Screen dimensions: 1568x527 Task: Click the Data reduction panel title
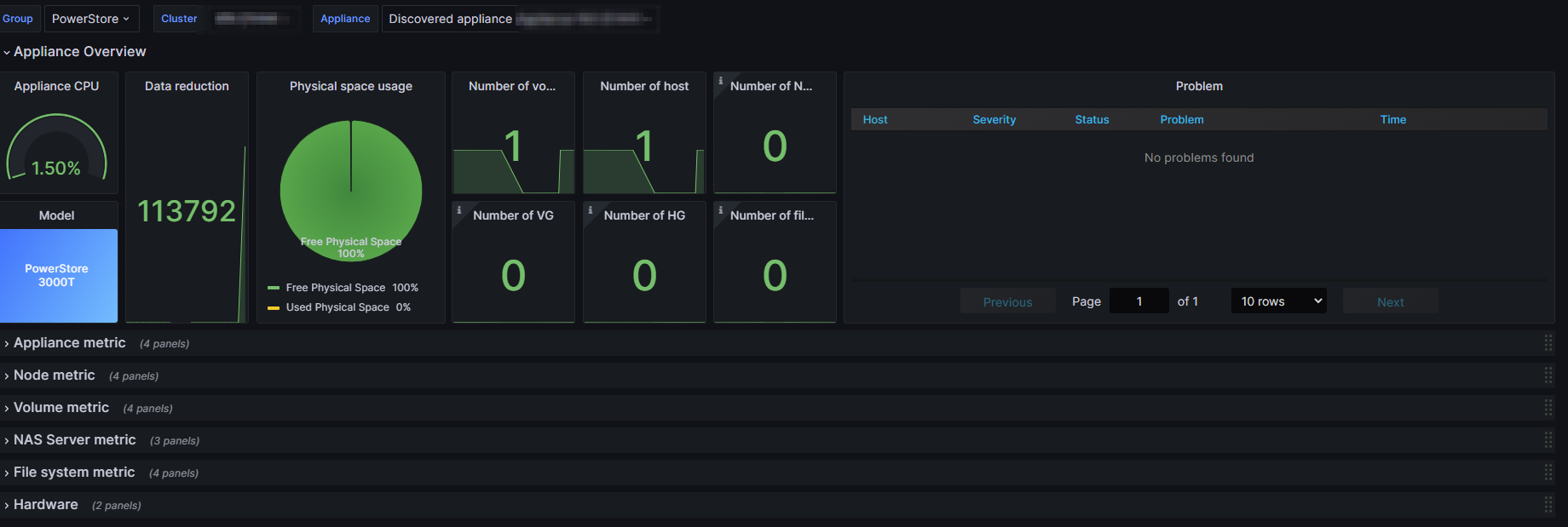pyautogui.click(x=187, y=86)
